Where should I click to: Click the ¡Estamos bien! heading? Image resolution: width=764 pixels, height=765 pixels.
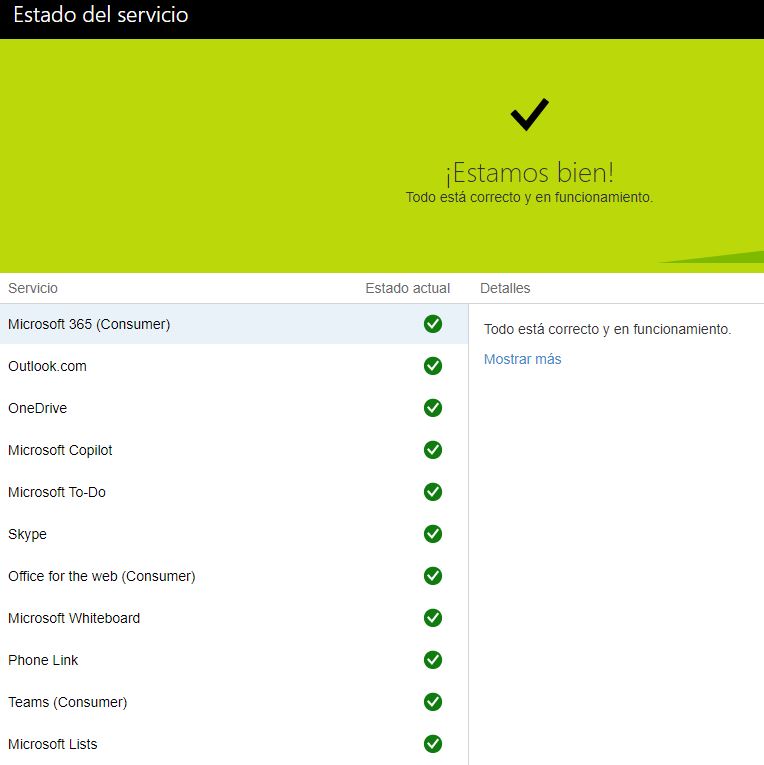(x=529, y=173)
